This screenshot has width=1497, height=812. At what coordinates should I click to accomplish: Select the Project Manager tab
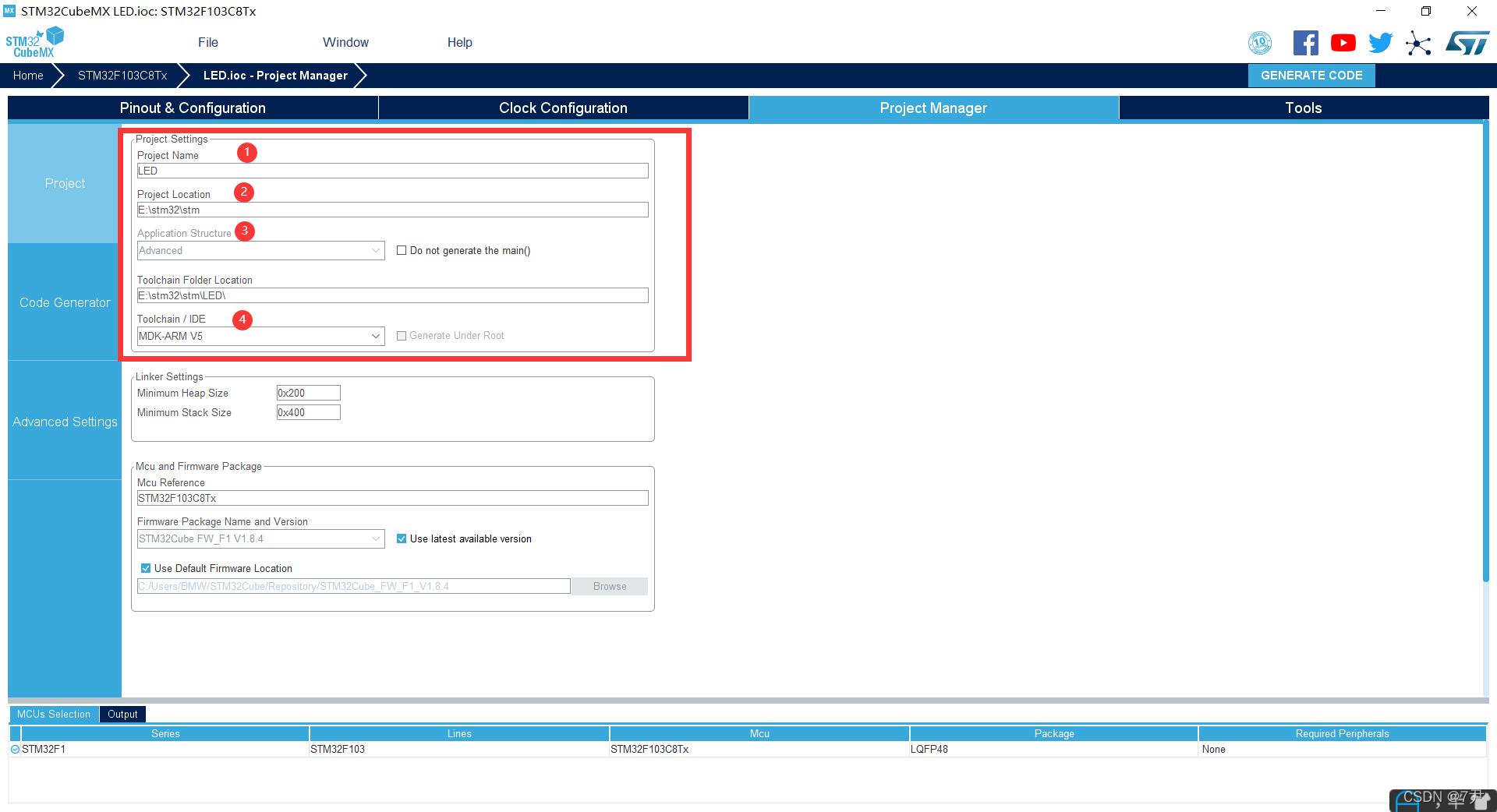(933, 108)
